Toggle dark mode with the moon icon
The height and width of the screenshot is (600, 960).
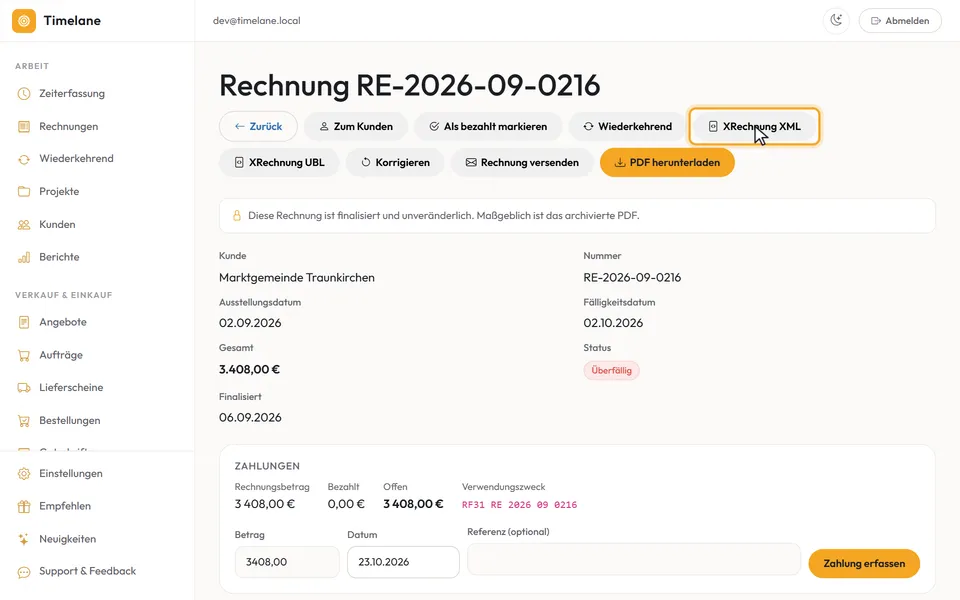pyautogui.click(x=836, y=21)
